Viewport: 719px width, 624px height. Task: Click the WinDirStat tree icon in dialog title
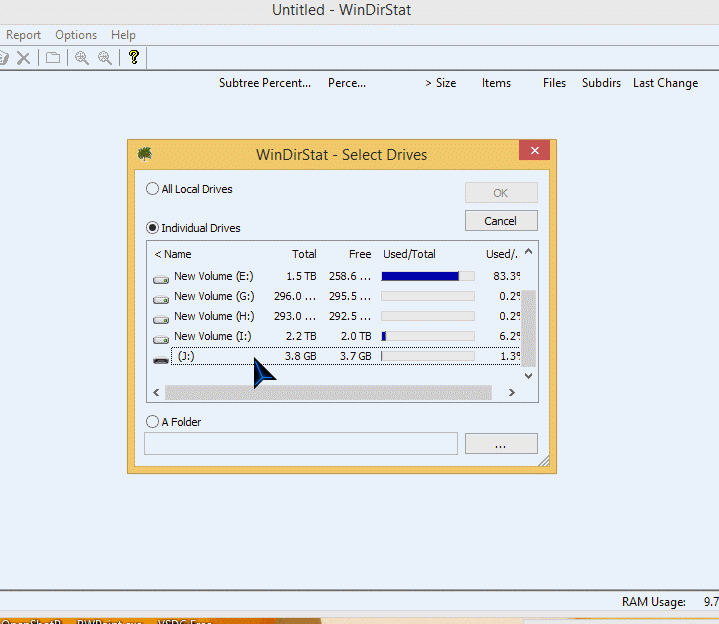pos(145,154)
